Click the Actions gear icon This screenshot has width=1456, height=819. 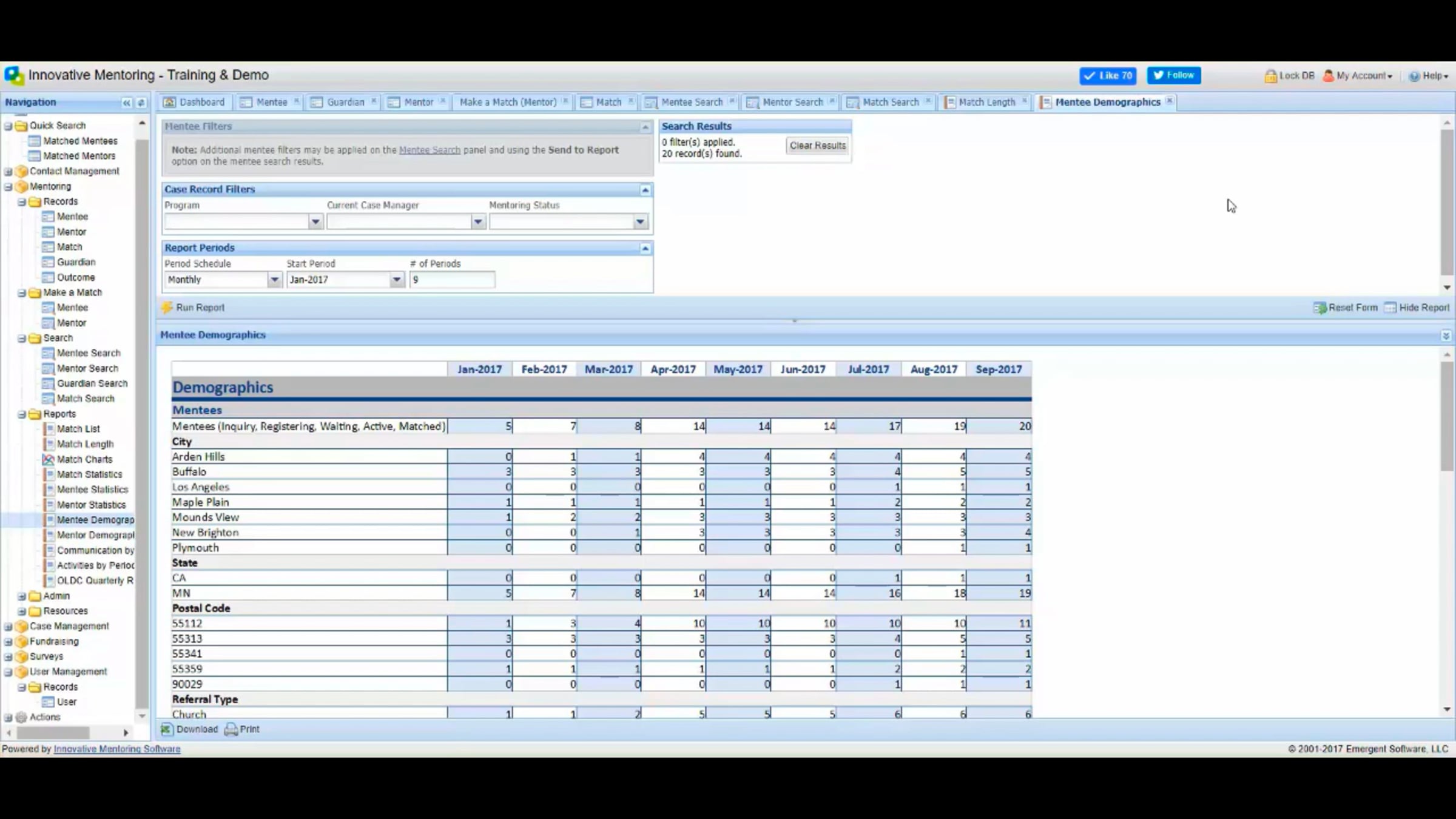[21, 717]
